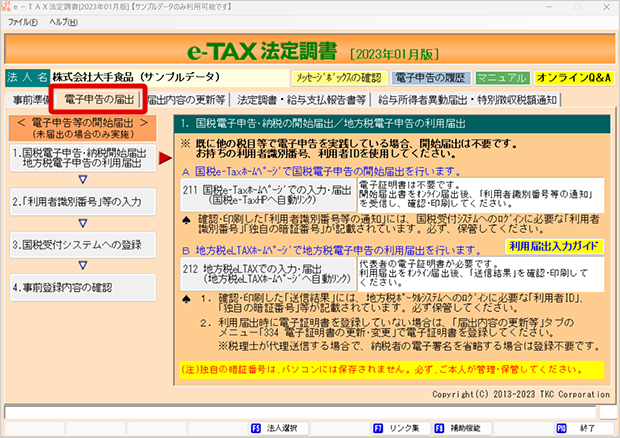Select step 2 「利用者識別番号」等の入力
The width and height of the screenshot is (620, 438).
point(83,202)
